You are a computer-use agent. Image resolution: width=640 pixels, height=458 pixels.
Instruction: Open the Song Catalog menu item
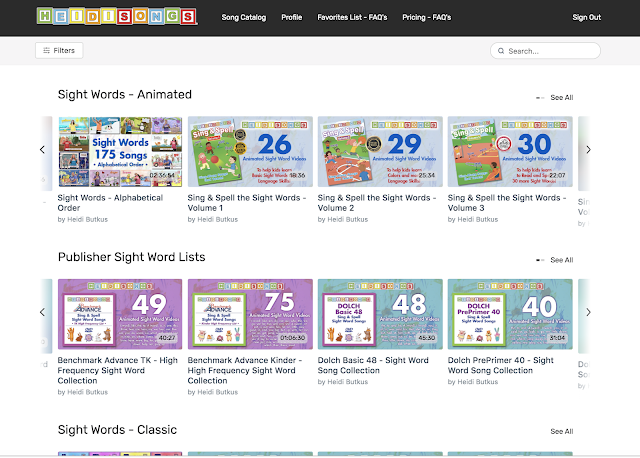tap(244, 17)
